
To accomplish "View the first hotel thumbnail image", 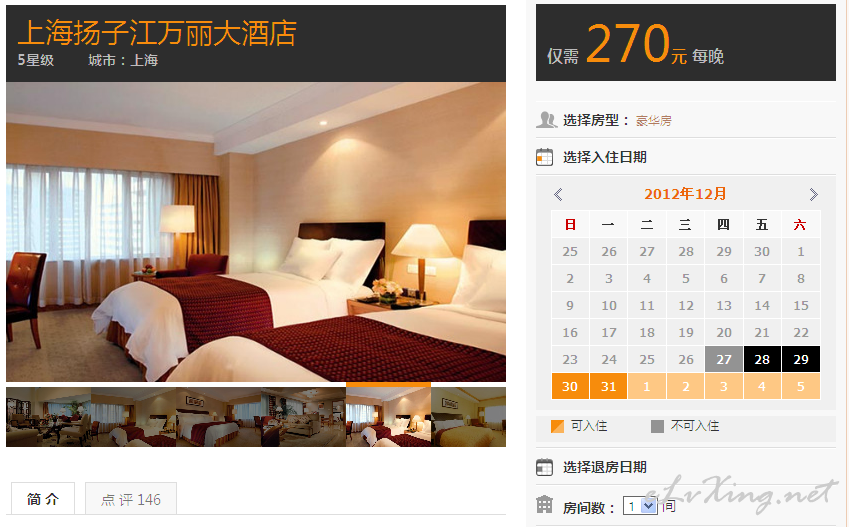I will point(48,417).
